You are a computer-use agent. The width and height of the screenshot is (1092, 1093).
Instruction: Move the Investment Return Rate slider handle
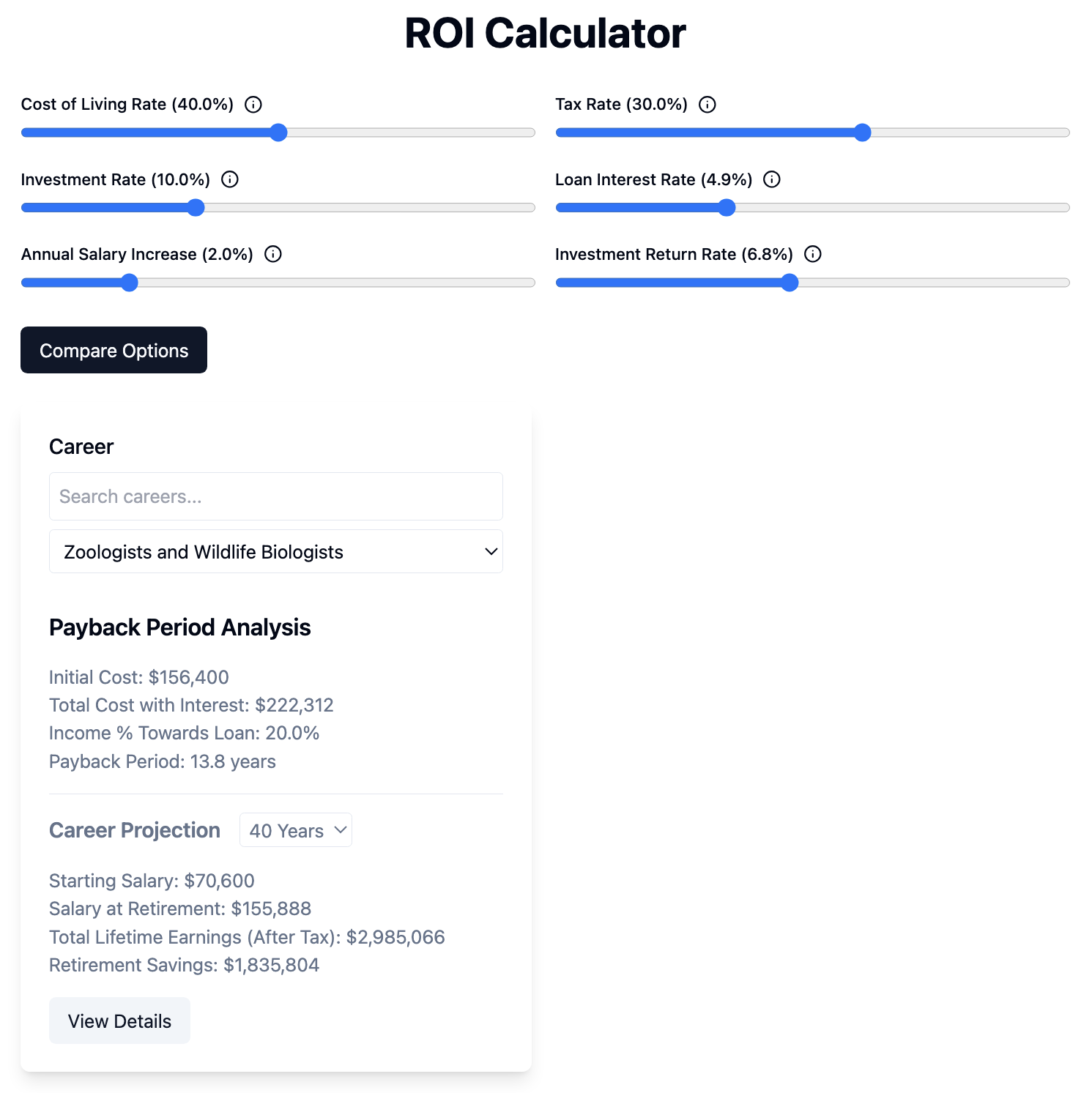[789, 283]
